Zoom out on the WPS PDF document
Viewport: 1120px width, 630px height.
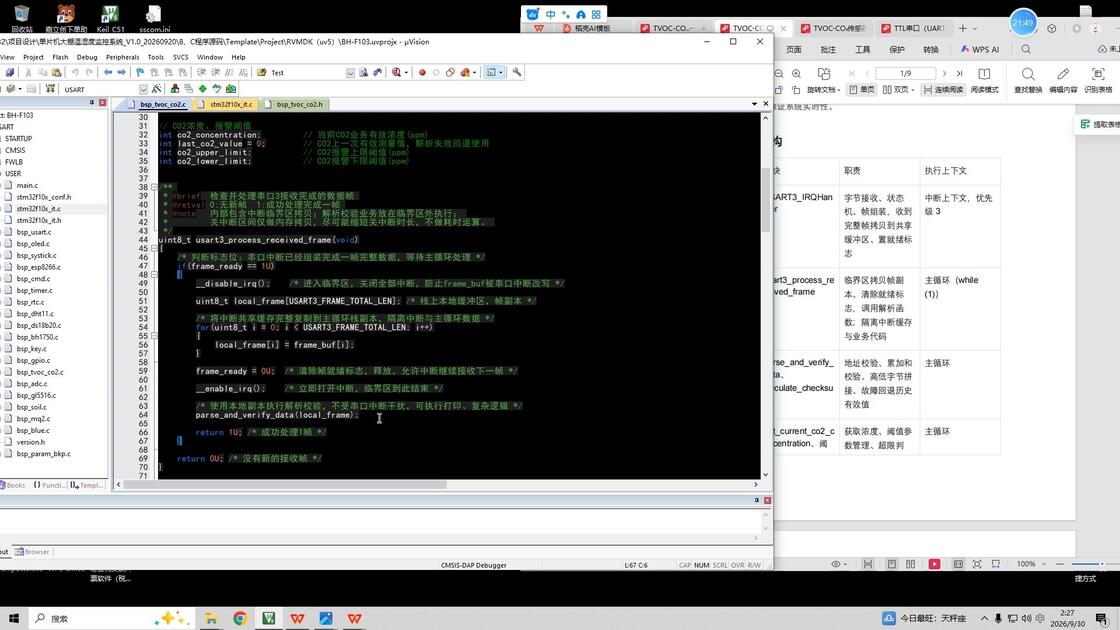pyautogui.click(x=779, y=74)
